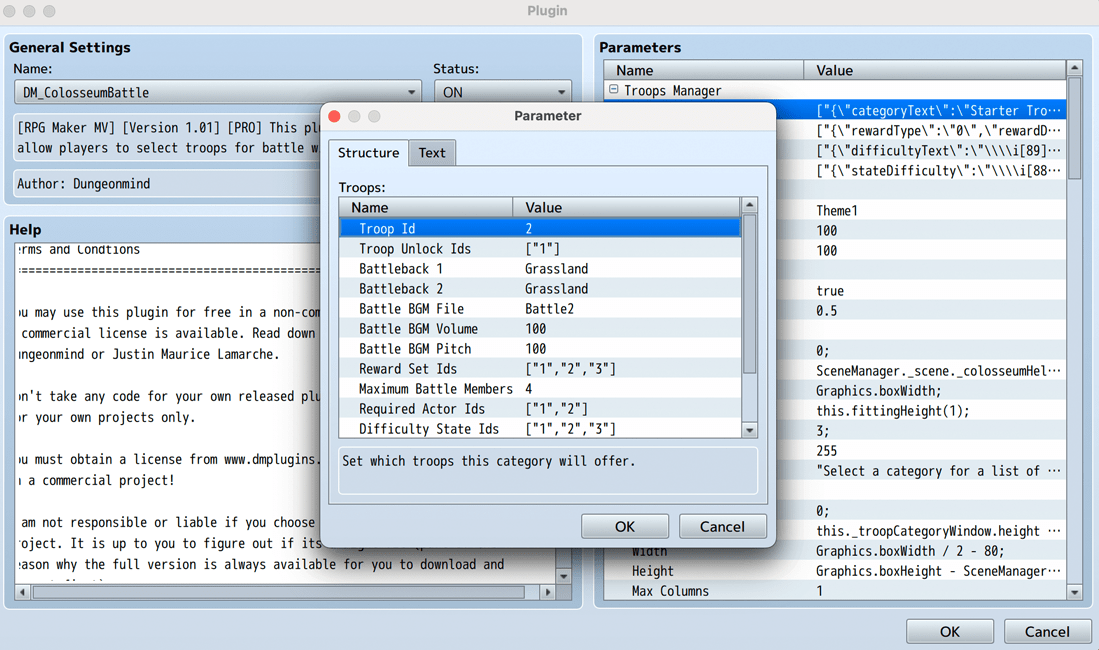This screenshot has width=1099, height=650.
Task: Click the Help panel scroll-left arrow
Action: click(22, 593)
